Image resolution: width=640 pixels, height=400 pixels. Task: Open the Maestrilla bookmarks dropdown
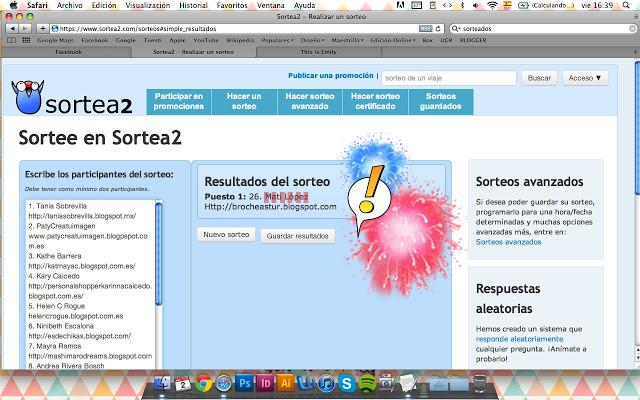point(347,40)
